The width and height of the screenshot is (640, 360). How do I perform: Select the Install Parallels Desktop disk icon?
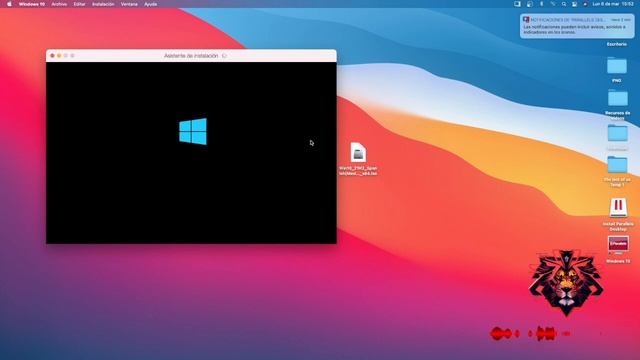pyautogui.click(x=618, y=208)
